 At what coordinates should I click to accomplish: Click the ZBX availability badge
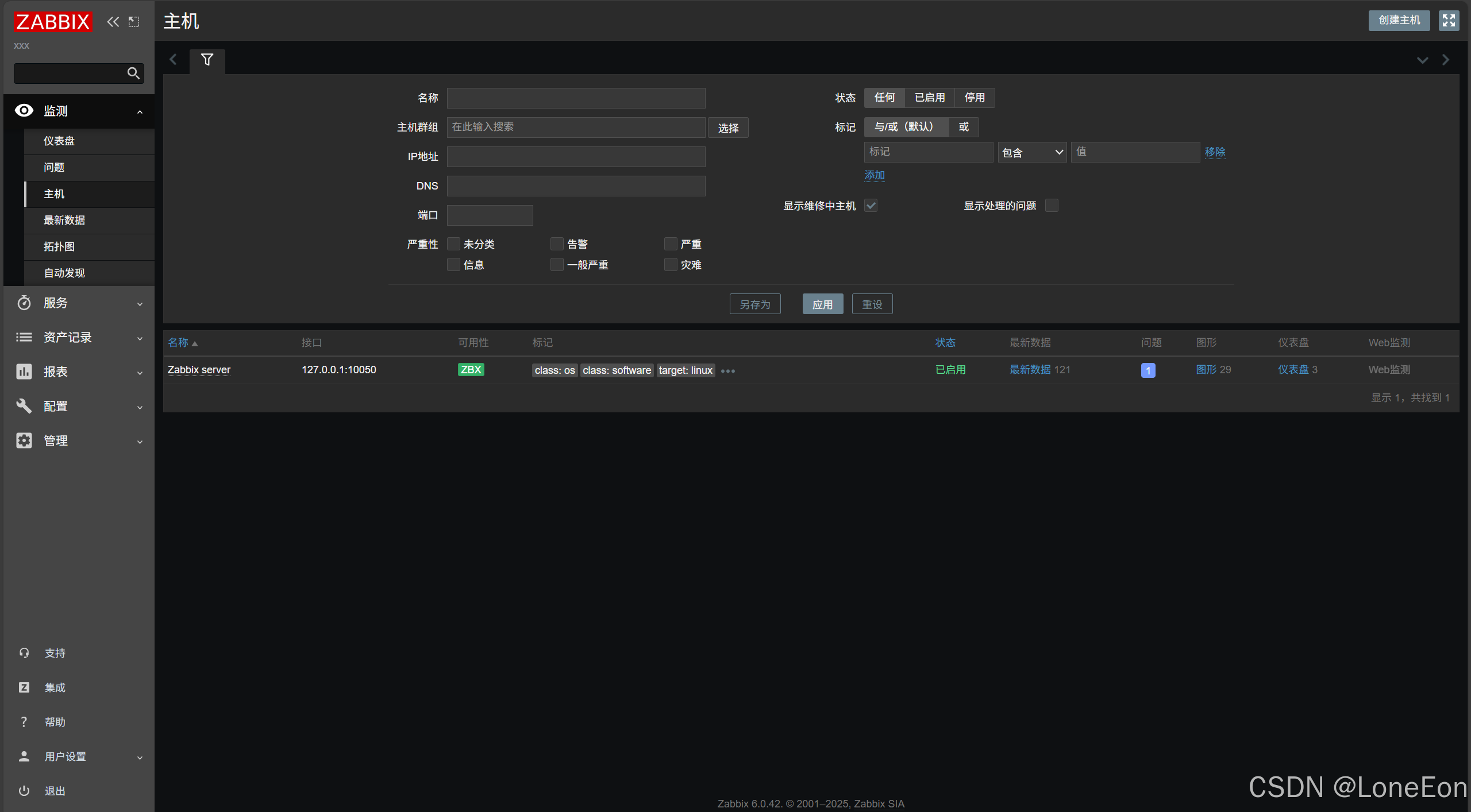(x=471, y=370)
